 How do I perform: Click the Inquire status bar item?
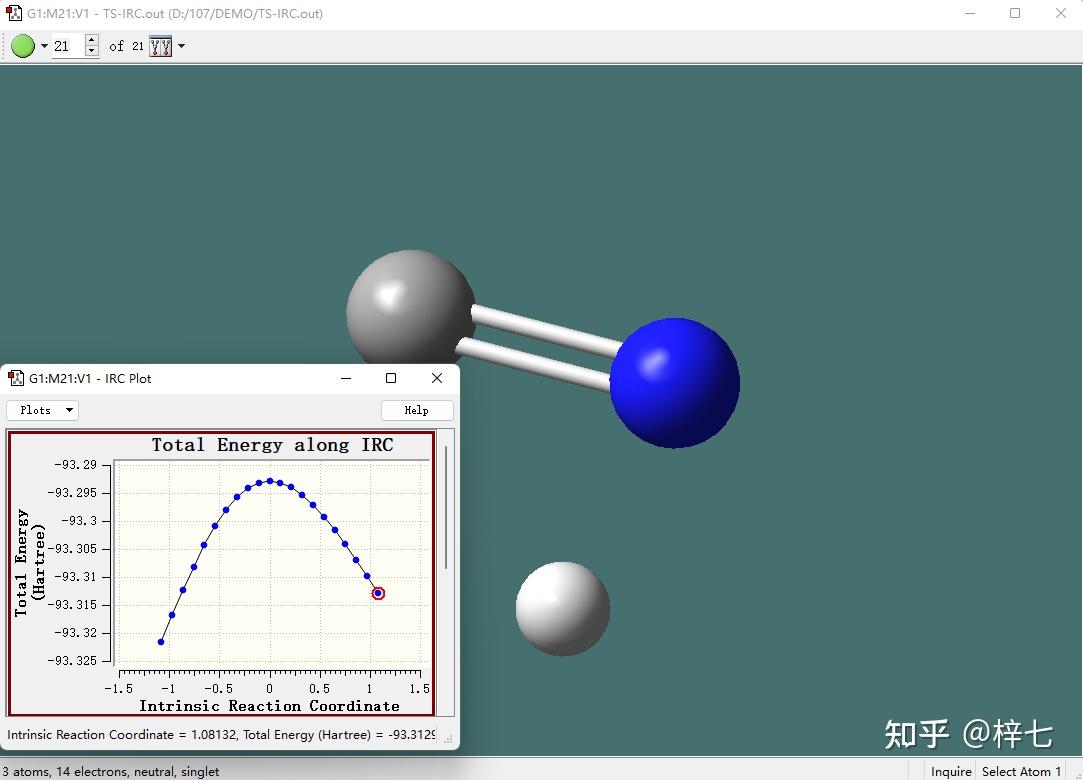[x=951, y=772]
